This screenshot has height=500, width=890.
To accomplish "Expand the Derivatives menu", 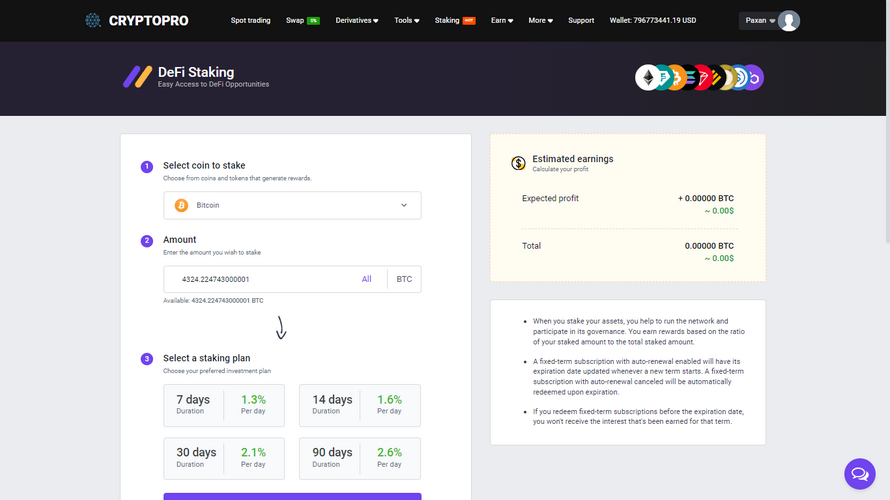I will pos(356,20).
